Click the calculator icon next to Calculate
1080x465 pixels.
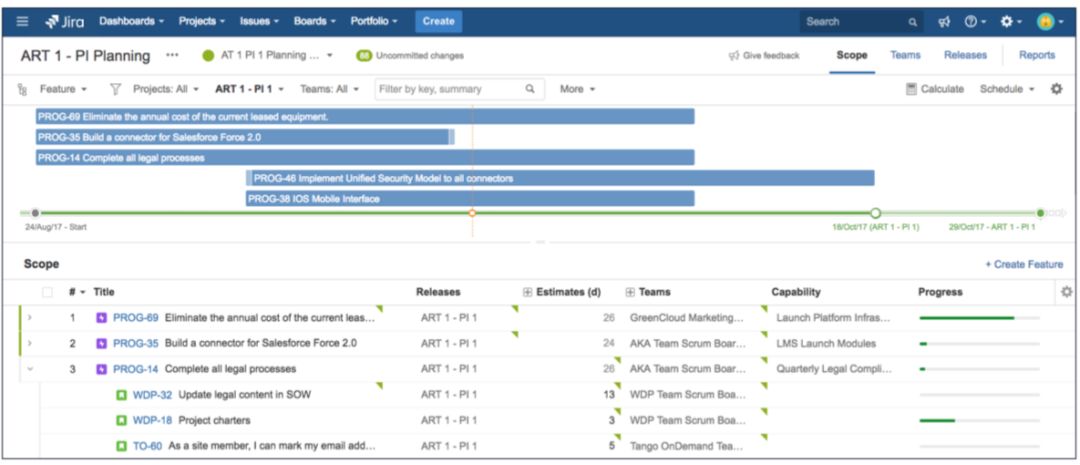tap(911, 89)
